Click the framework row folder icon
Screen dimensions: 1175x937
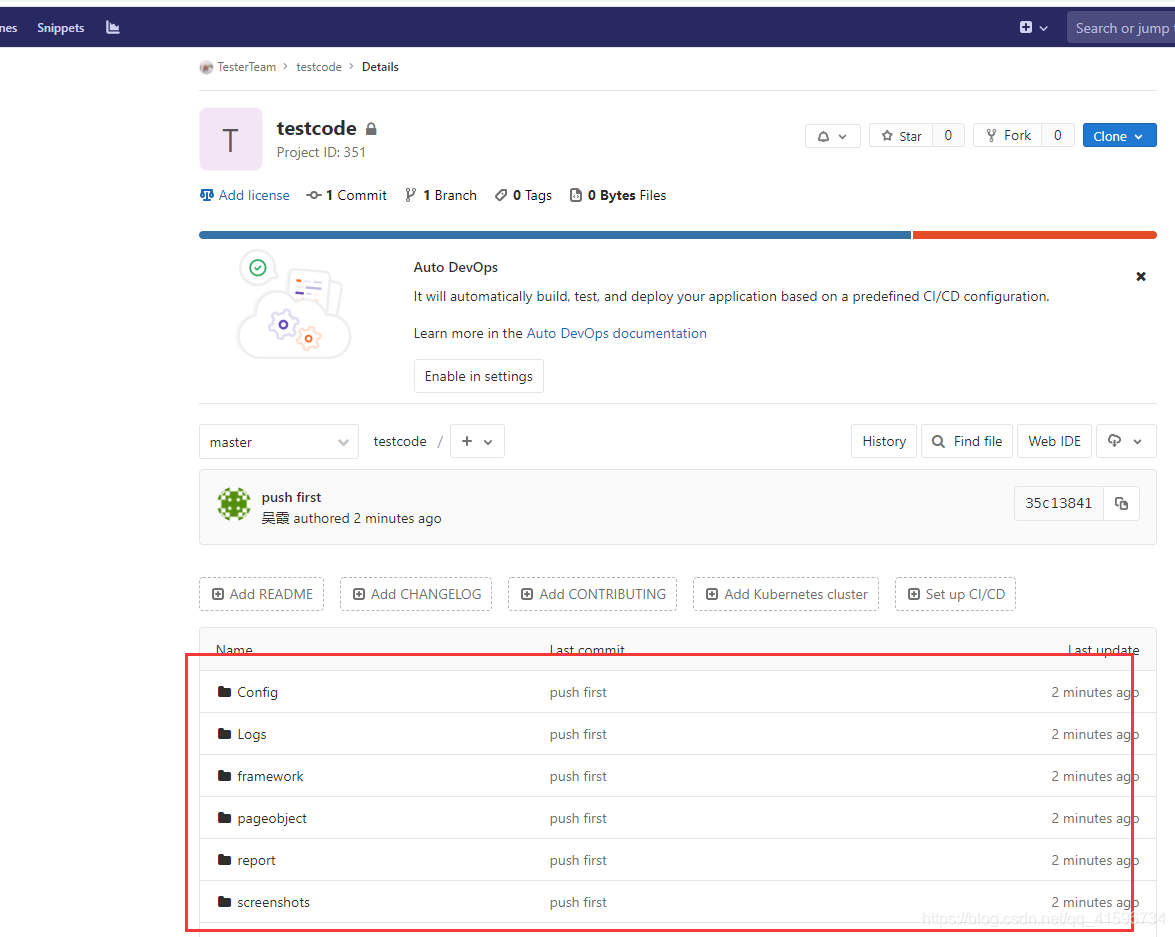point(224,775)
